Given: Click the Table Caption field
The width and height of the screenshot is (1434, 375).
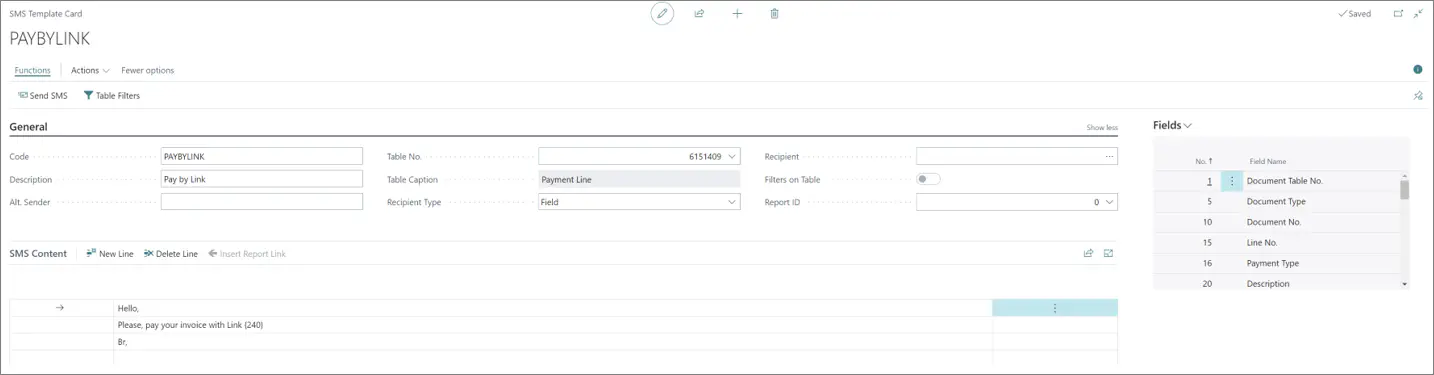Looking at the screenshot, I should pos(639,179).
